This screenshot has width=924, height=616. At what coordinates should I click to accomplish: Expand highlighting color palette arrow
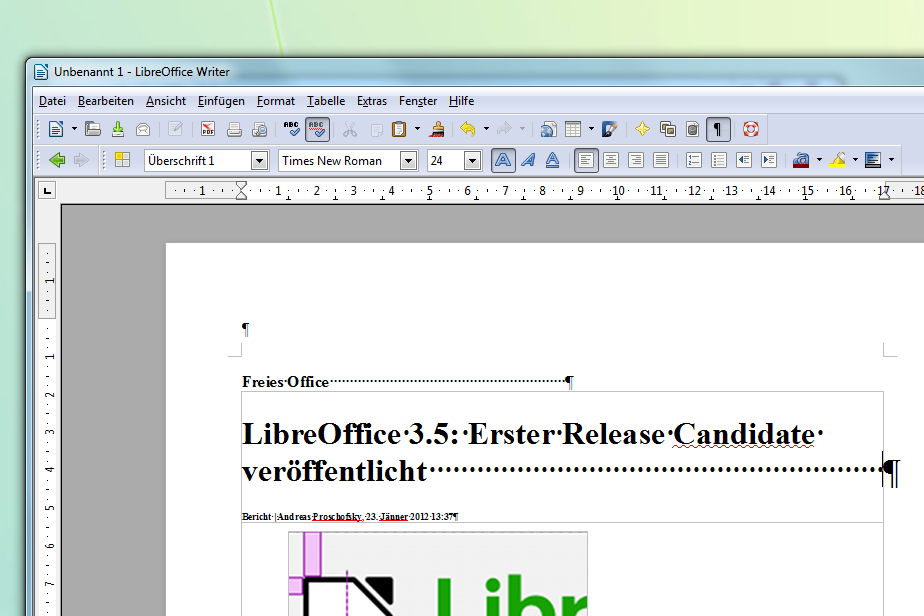pos(856,160)
